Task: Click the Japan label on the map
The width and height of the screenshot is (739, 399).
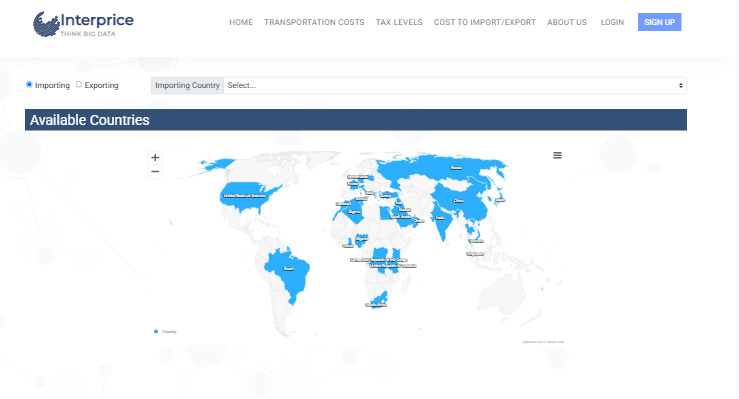Action: 500,200
